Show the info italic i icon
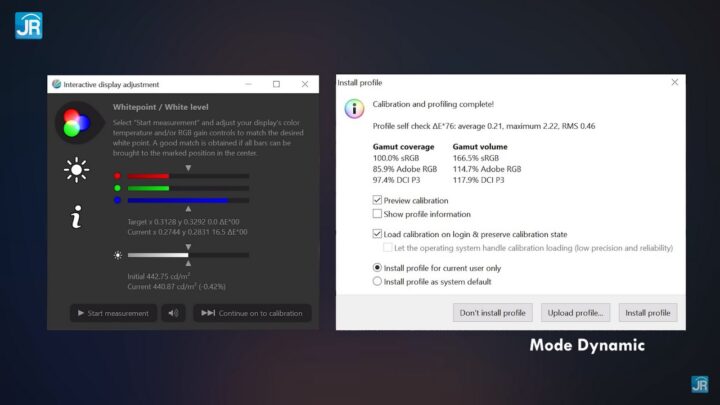 coord(77,216)
